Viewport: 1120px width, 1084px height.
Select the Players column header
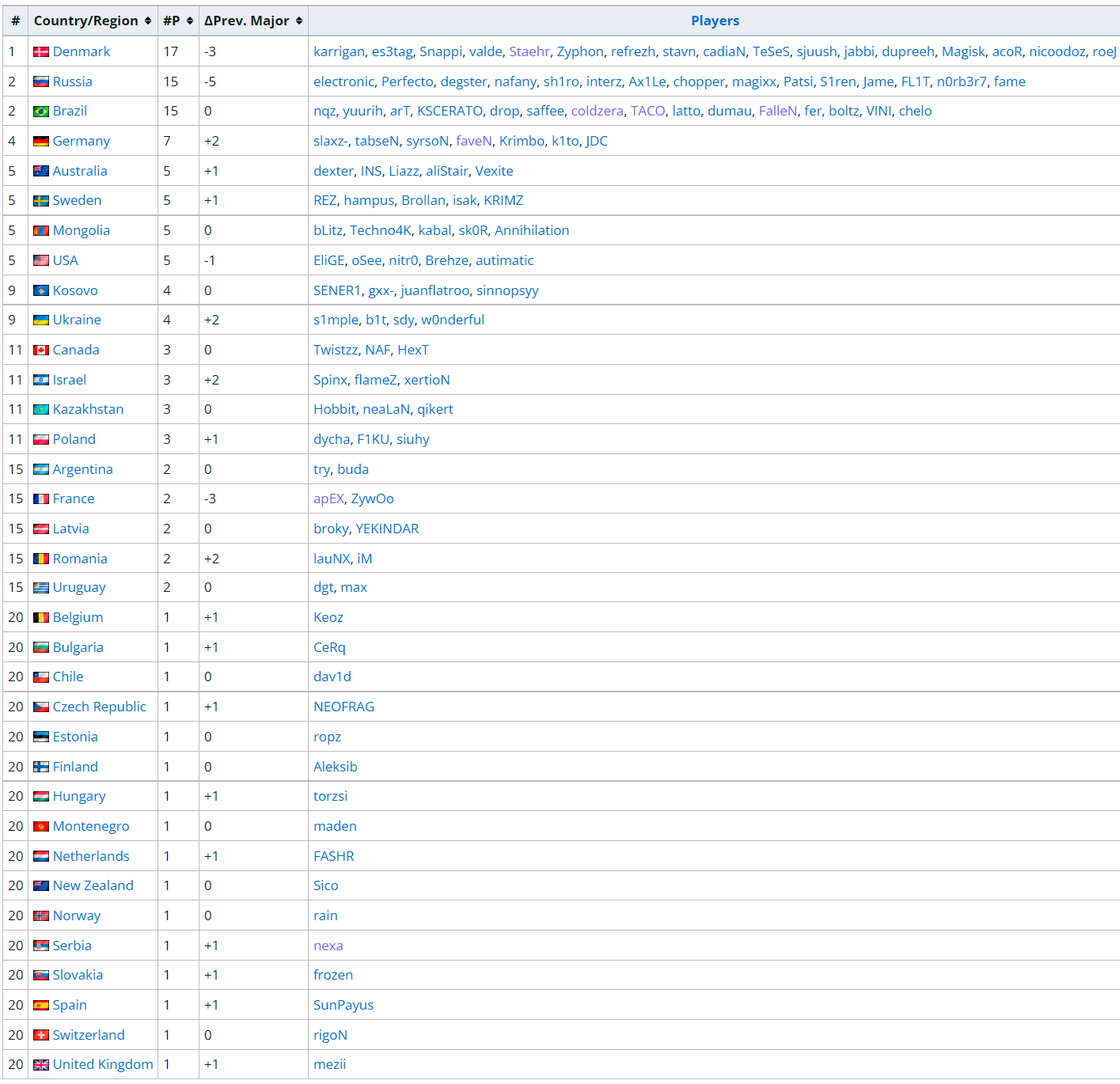click(x=715, y=21)
